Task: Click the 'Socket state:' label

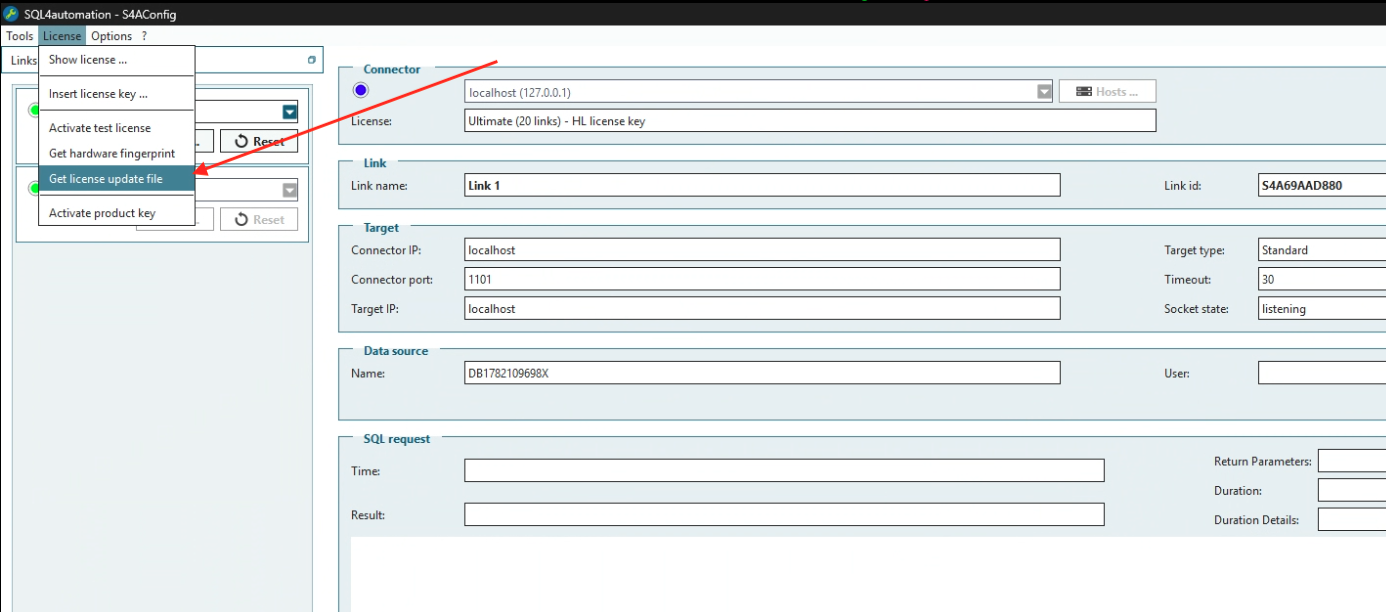Action: [x=1197, y=309]
